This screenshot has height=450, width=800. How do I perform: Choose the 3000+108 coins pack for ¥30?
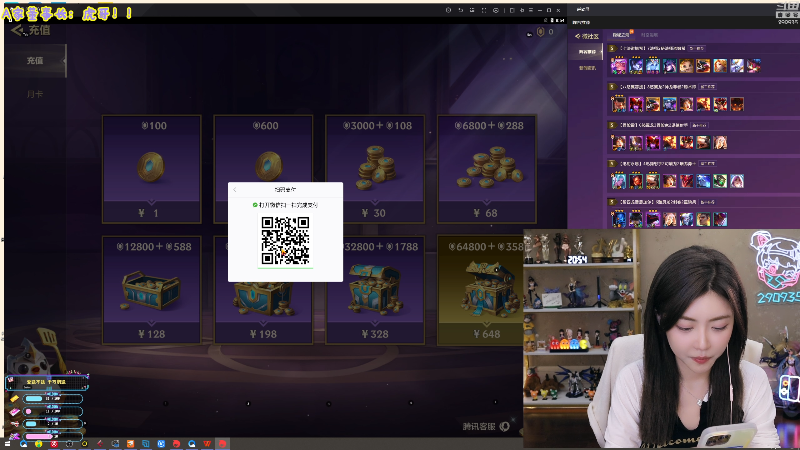coord(375,169)
